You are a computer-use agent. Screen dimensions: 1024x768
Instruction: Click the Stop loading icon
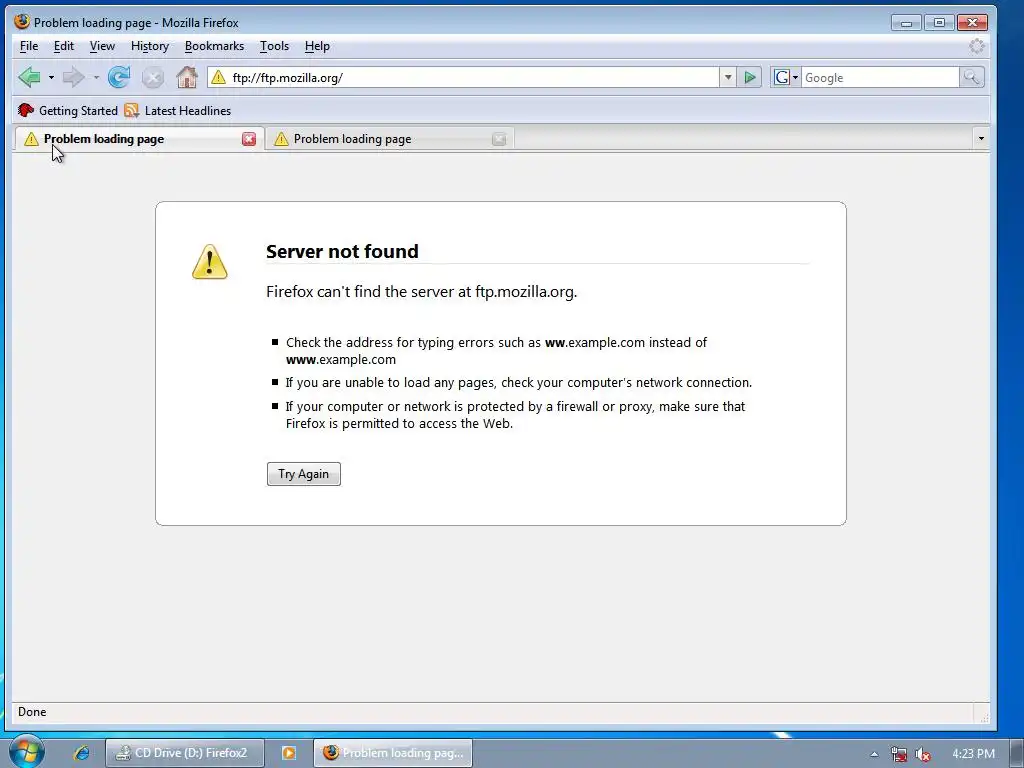[x=153, y=78]
